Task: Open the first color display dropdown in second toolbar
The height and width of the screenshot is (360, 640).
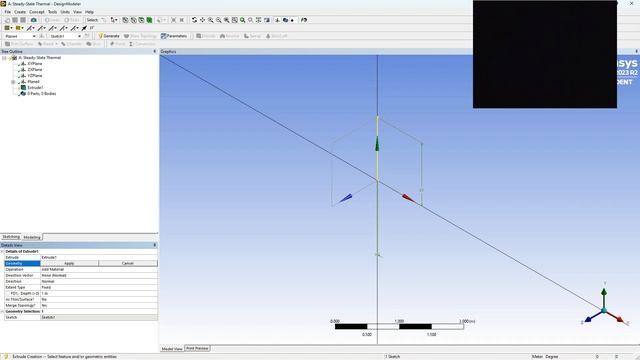Action: tap(8, 28)
